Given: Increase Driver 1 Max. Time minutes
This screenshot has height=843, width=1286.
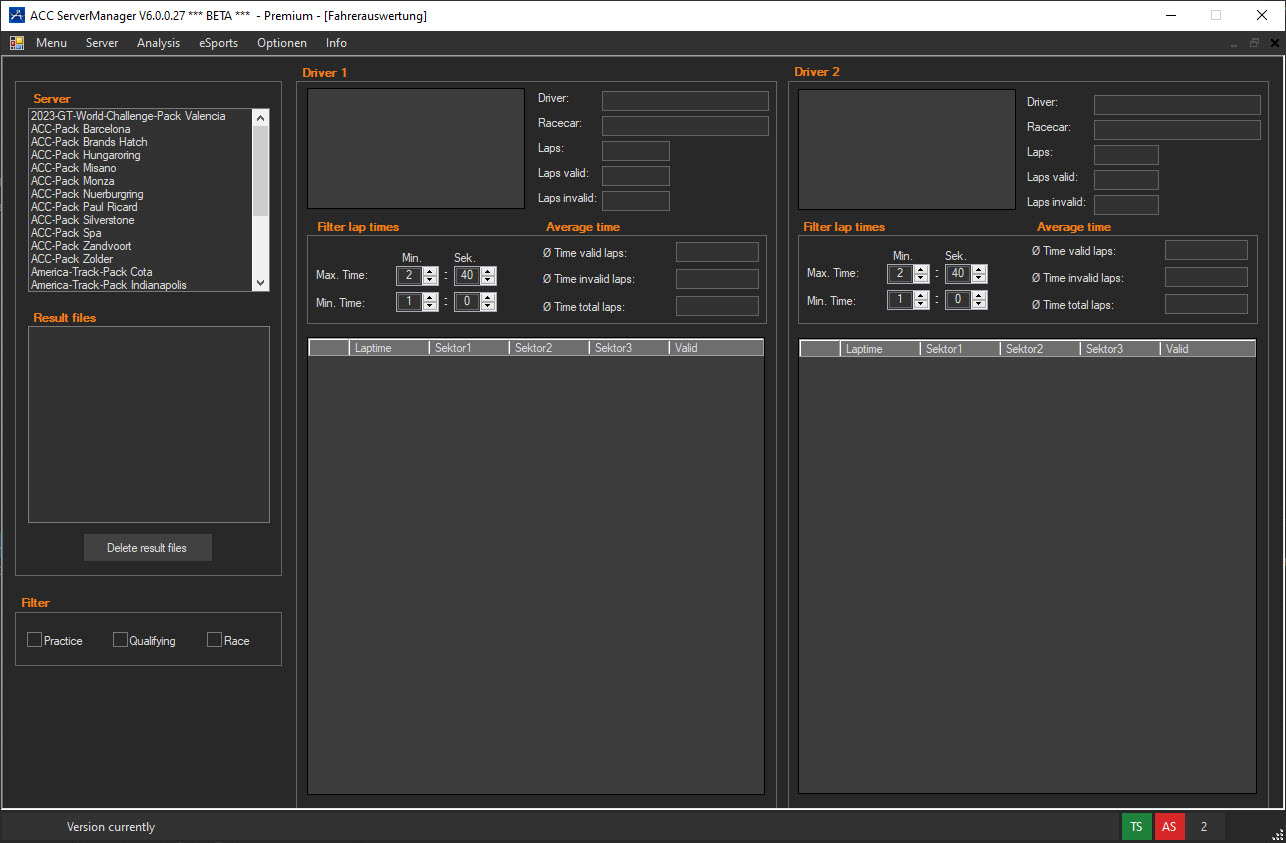Looking at the screenshot, I should [x=430, y=271].
